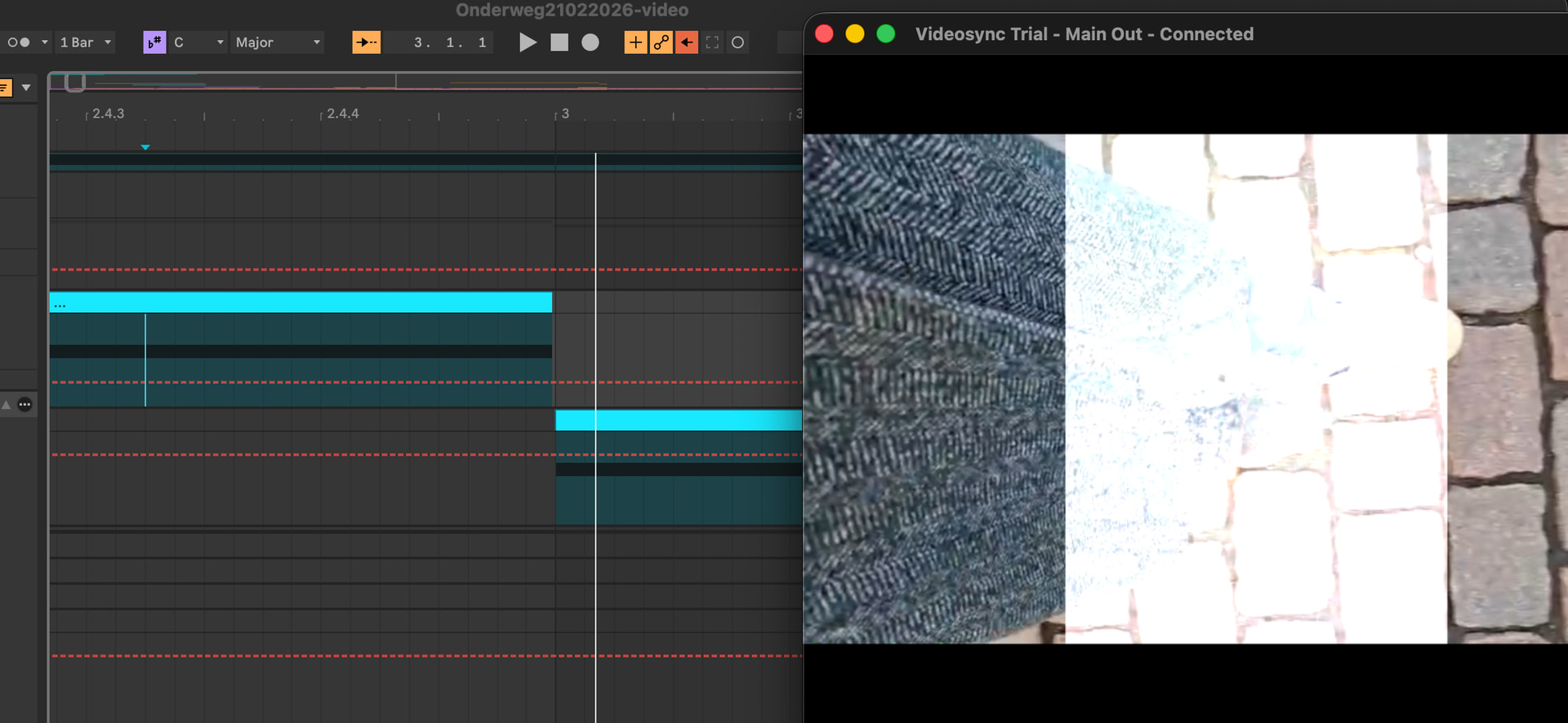The image size is (1568, 723).
Task: Open the Major scale dropdown
Action: click(277, 42)
